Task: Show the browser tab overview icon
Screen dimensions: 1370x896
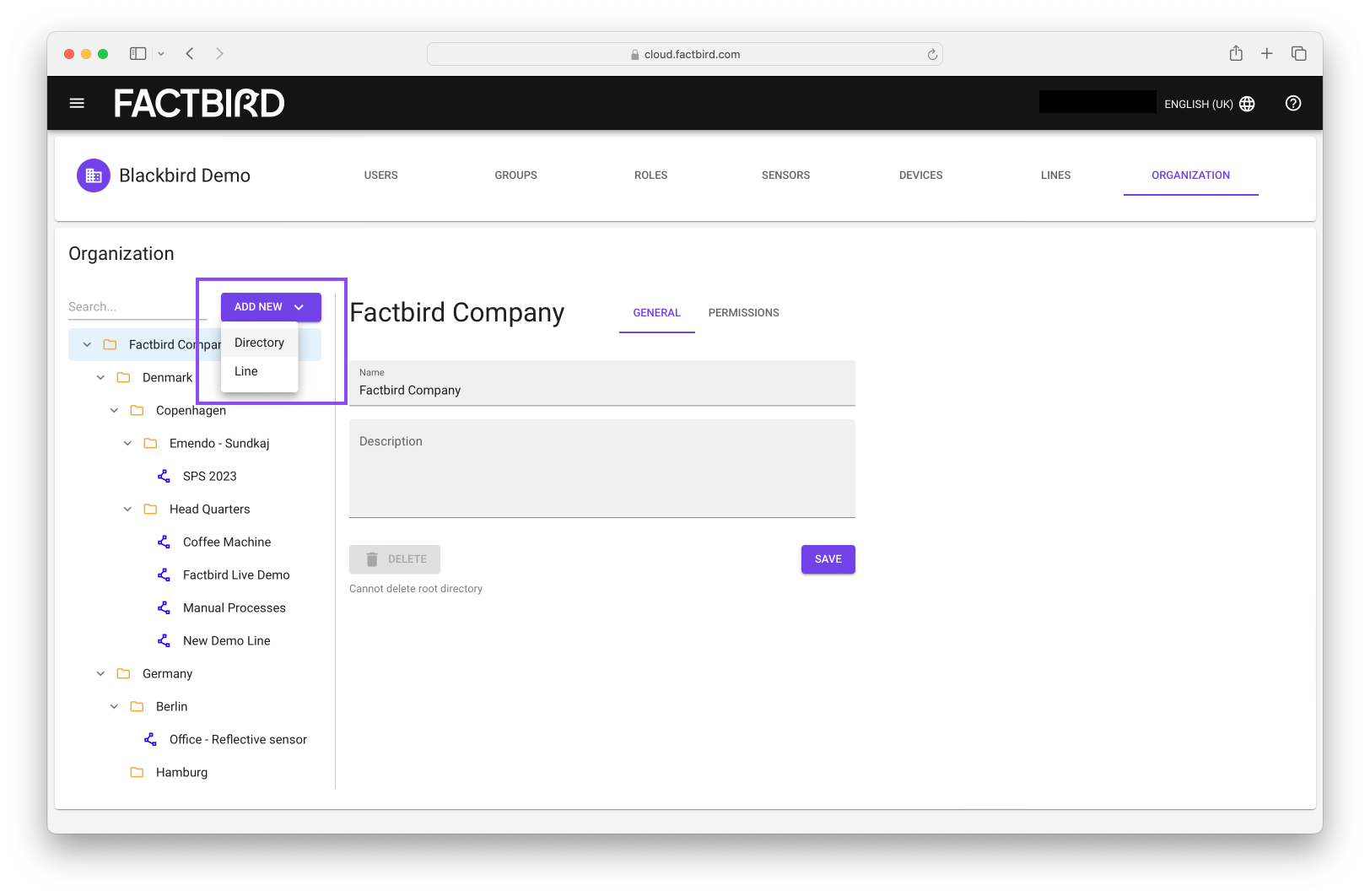Action: click(1299, 53)
